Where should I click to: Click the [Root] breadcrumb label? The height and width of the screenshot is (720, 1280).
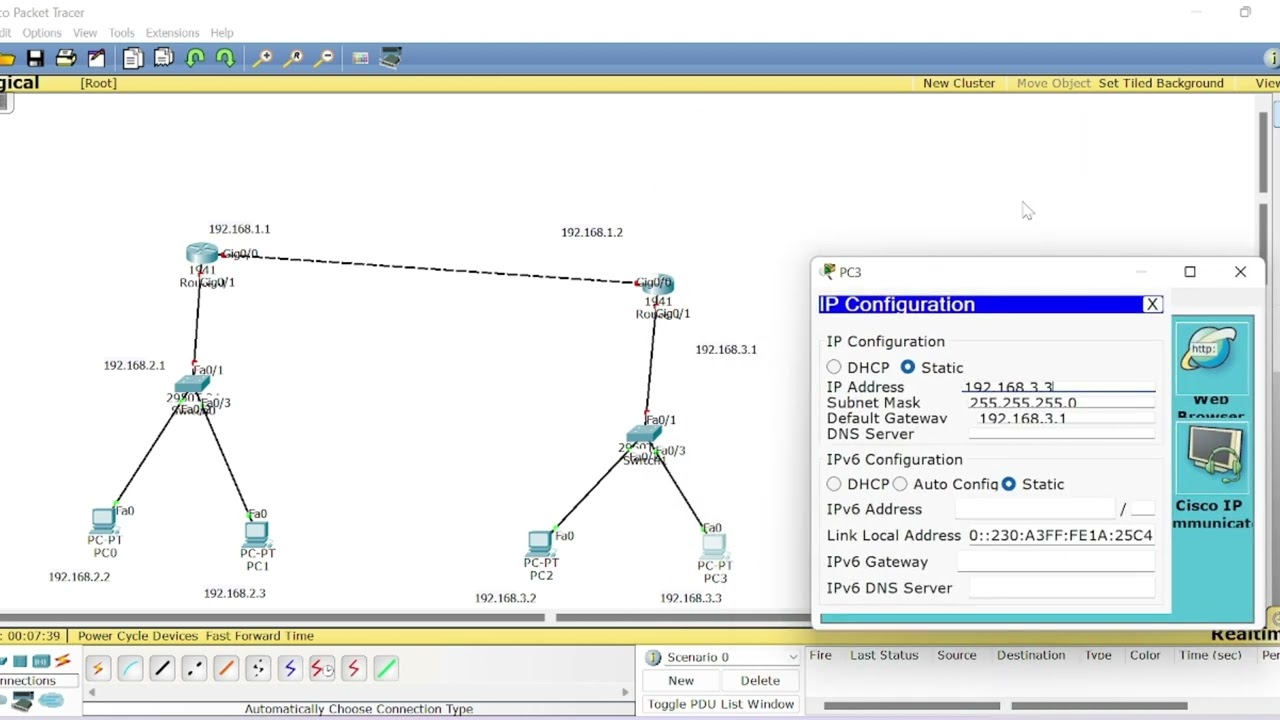(98, 83)
